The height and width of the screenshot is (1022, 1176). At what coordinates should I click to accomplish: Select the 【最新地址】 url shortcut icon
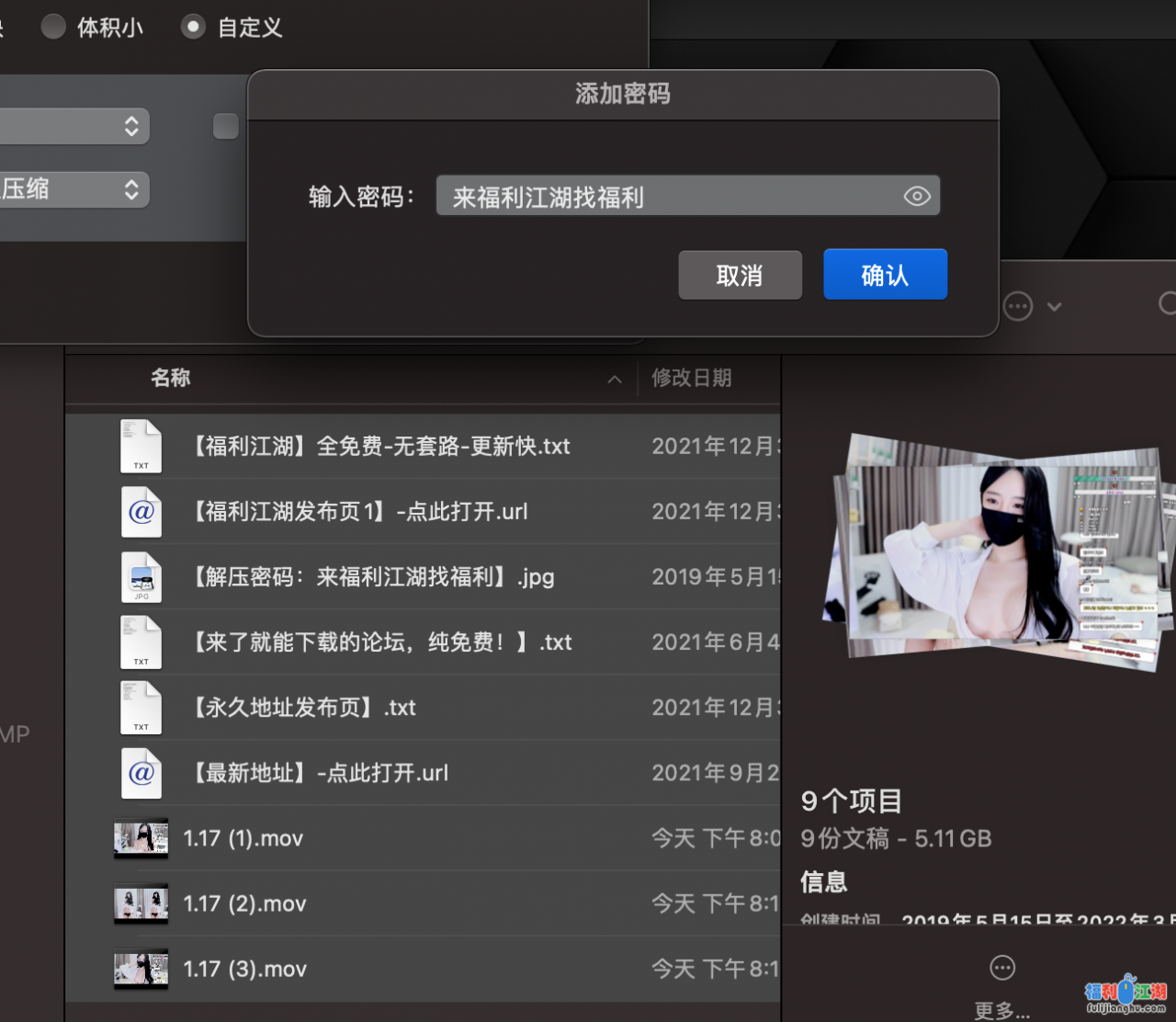click(141, 773)
